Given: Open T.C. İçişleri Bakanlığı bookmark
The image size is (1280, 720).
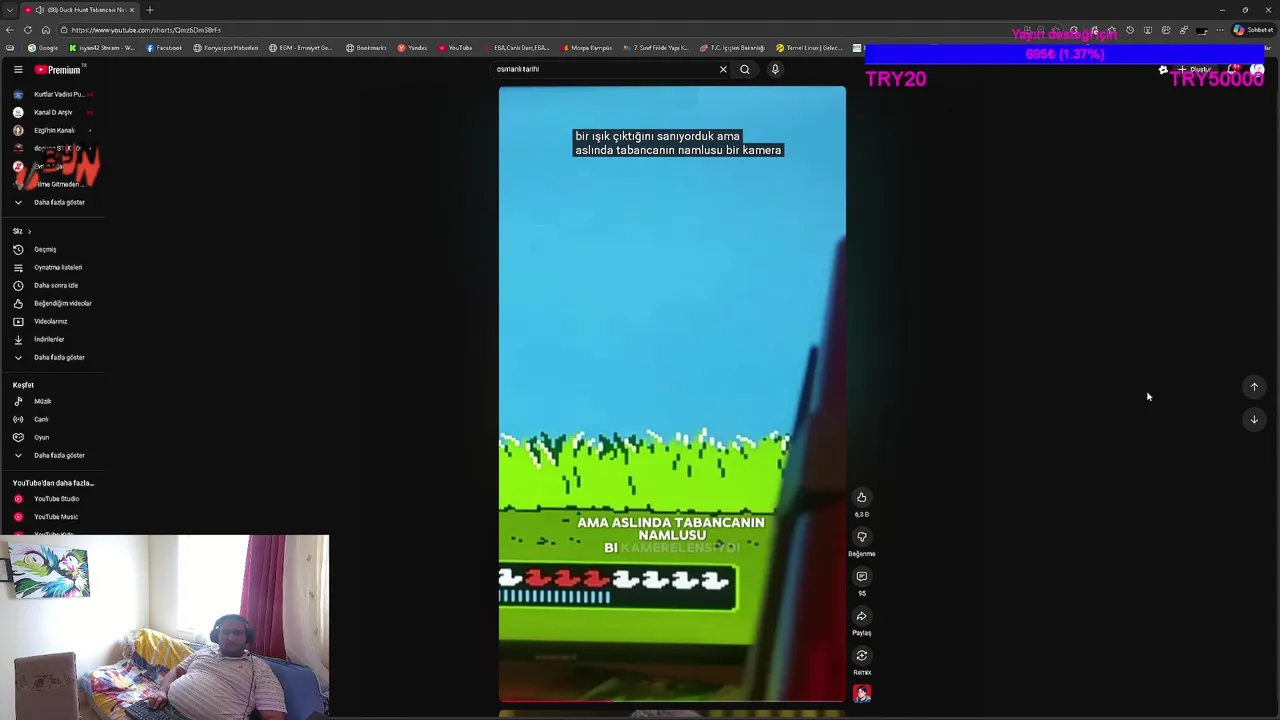Looking at the screenshot, I should tap(733, 48).
